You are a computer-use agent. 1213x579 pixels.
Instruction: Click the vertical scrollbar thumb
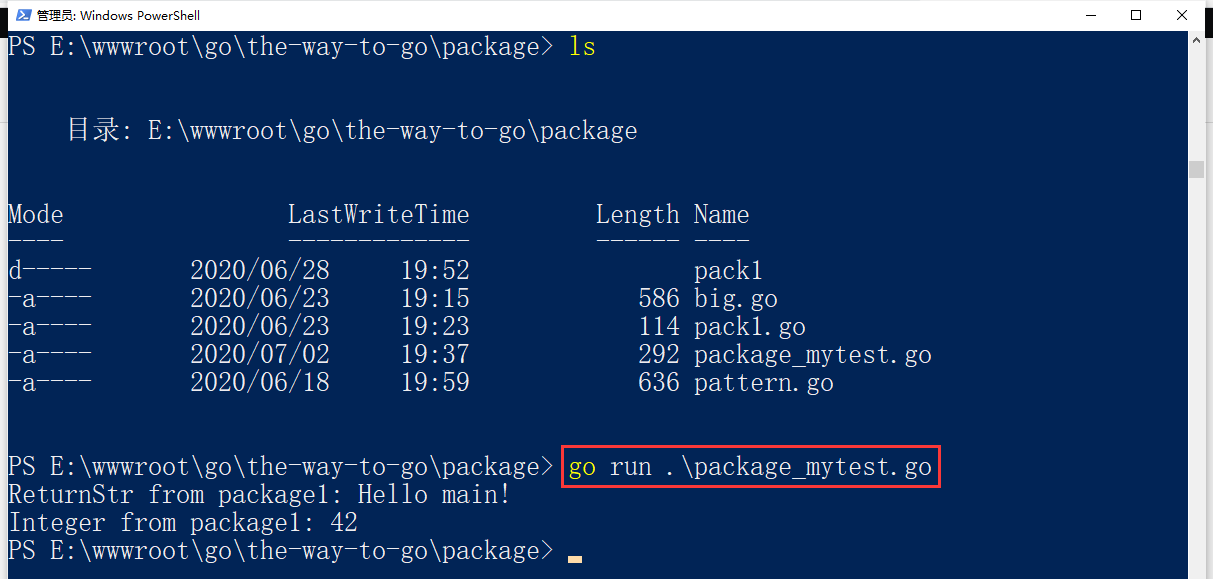click(x=1196, y=169)
